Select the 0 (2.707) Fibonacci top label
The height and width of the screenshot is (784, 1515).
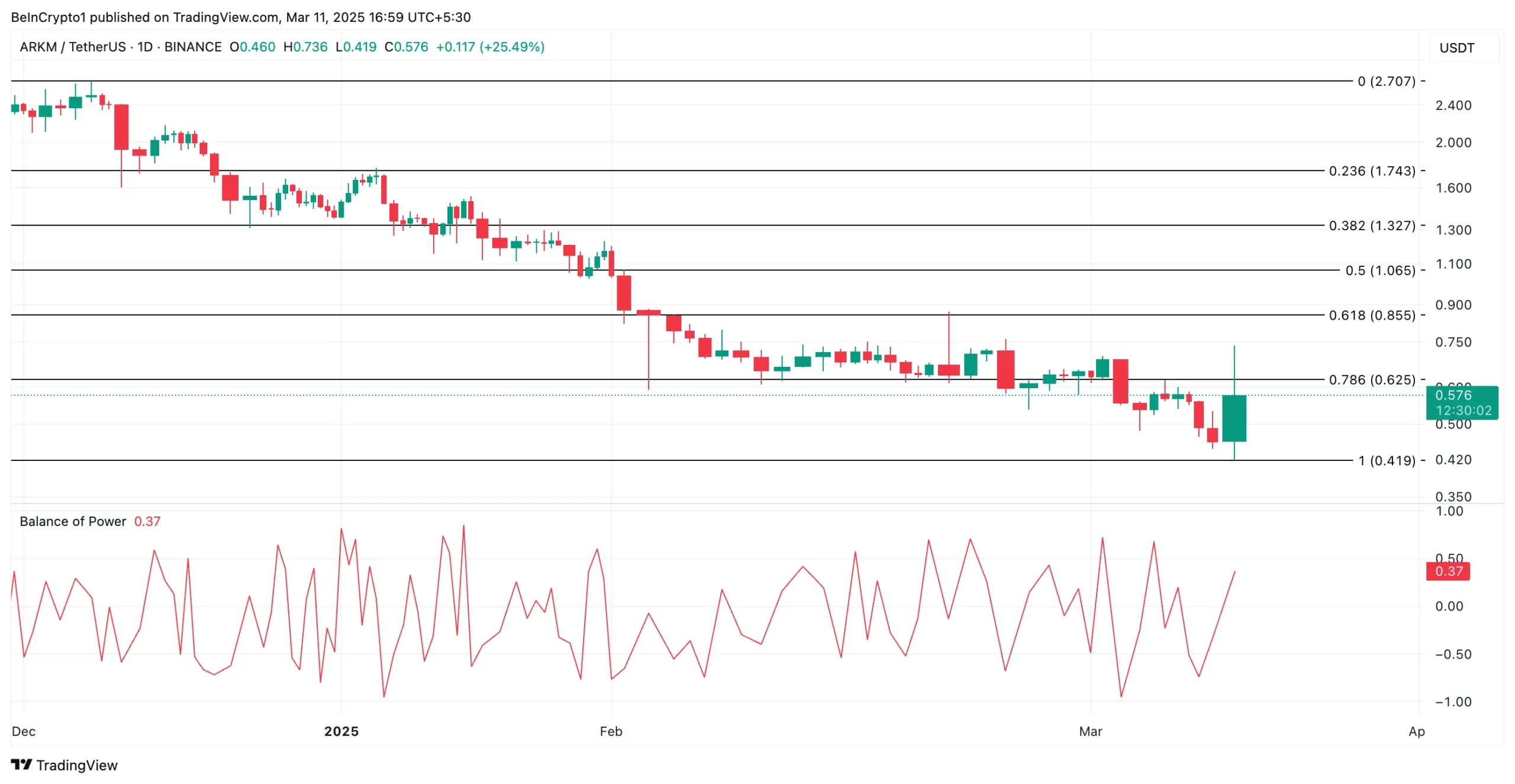click(x=1386, y=81)
